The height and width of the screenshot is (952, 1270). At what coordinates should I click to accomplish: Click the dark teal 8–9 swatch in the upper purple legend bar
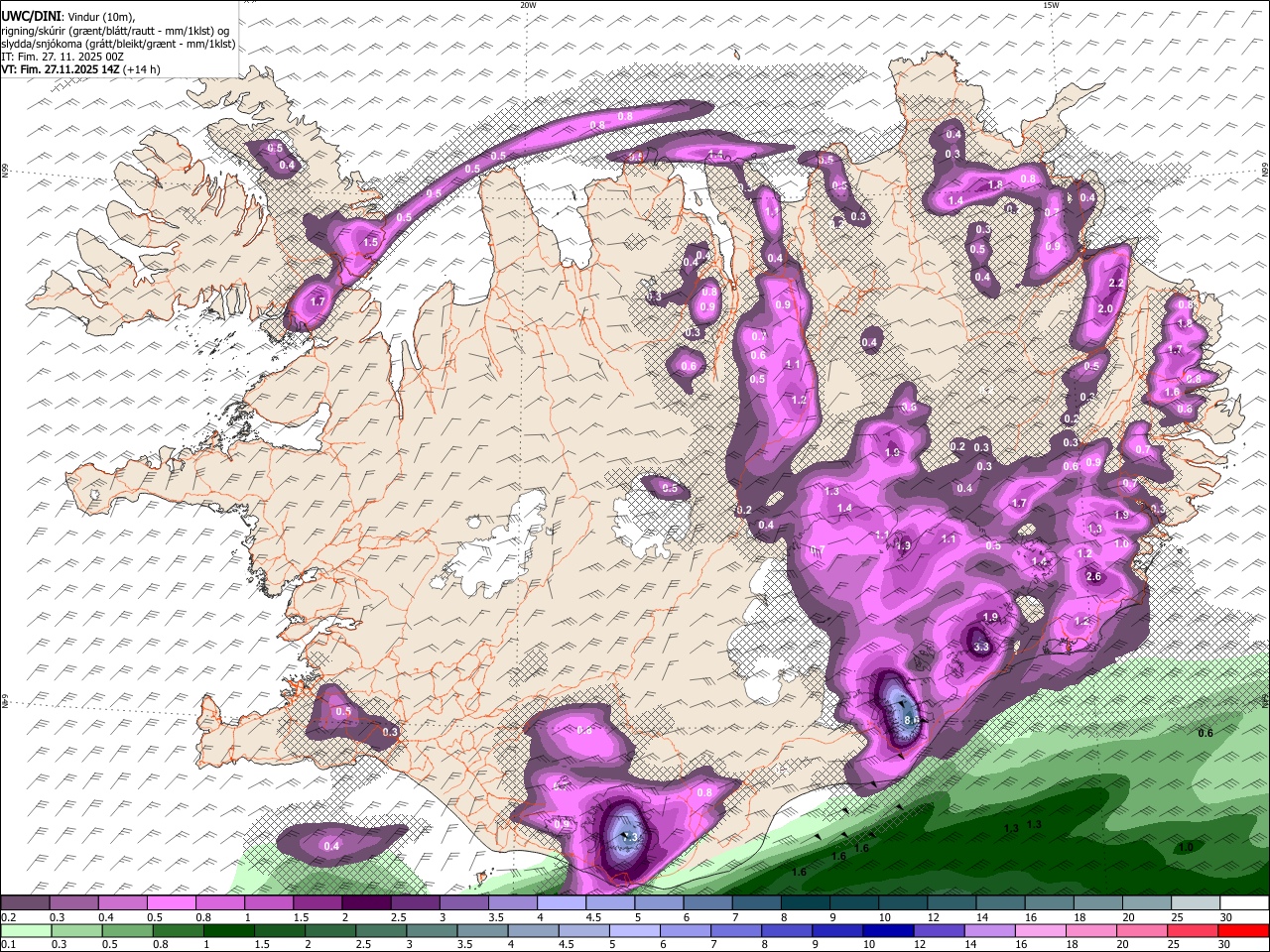coord(805,903)
